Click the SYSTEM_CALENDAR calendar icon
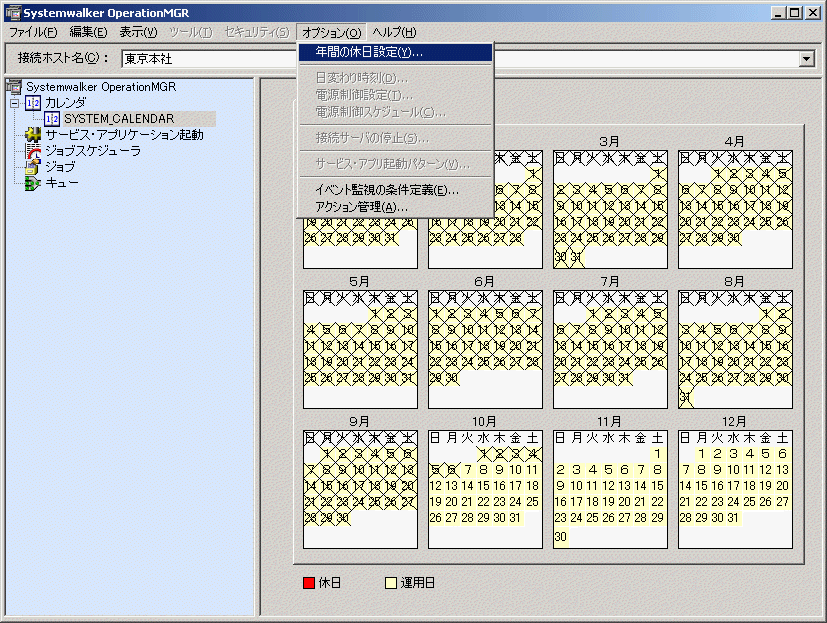The width and height of the screenshot is (827, 623). point(52,119)
